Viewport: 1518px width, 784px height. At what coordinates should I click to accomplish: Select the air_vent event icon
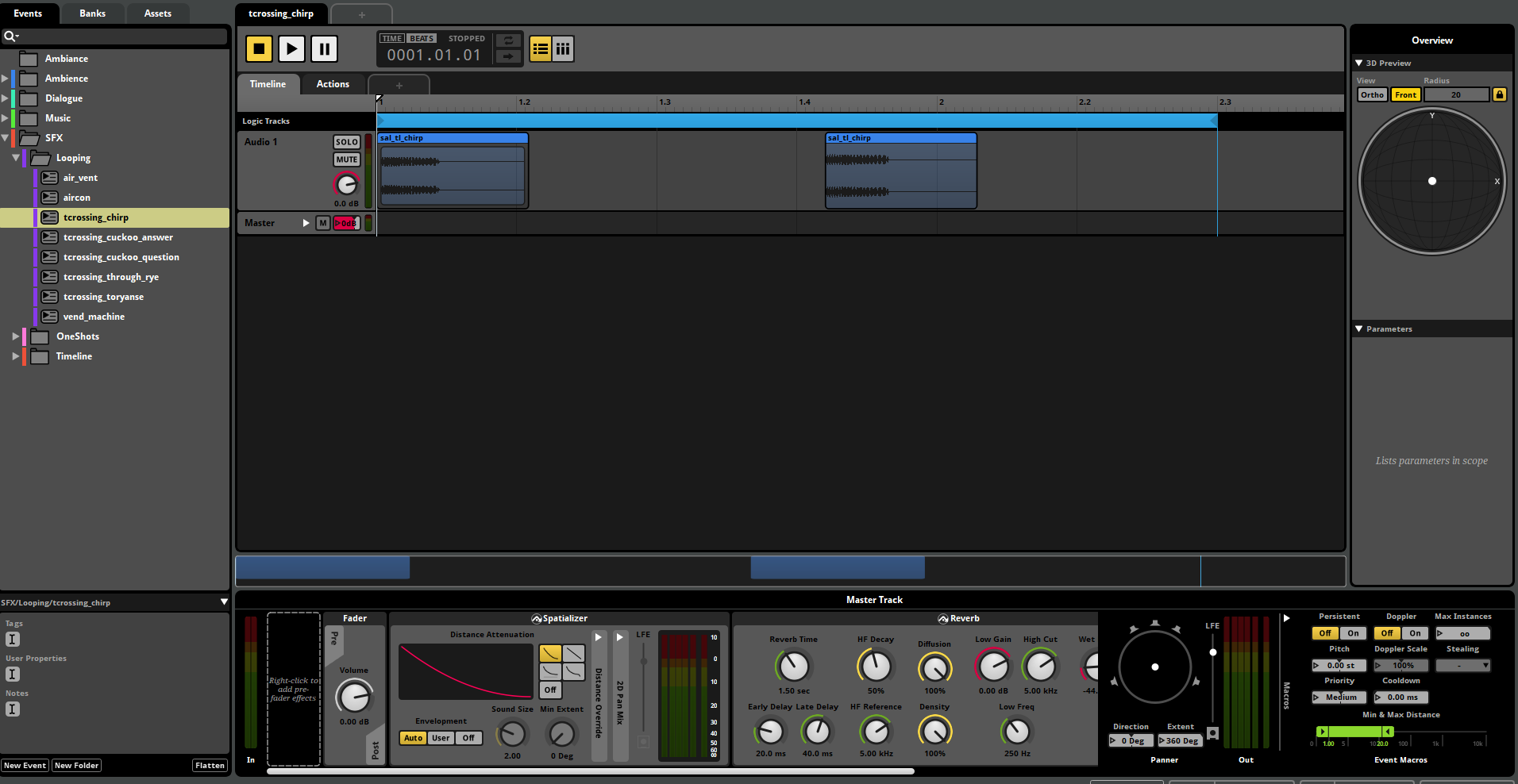tap(49, 178)
